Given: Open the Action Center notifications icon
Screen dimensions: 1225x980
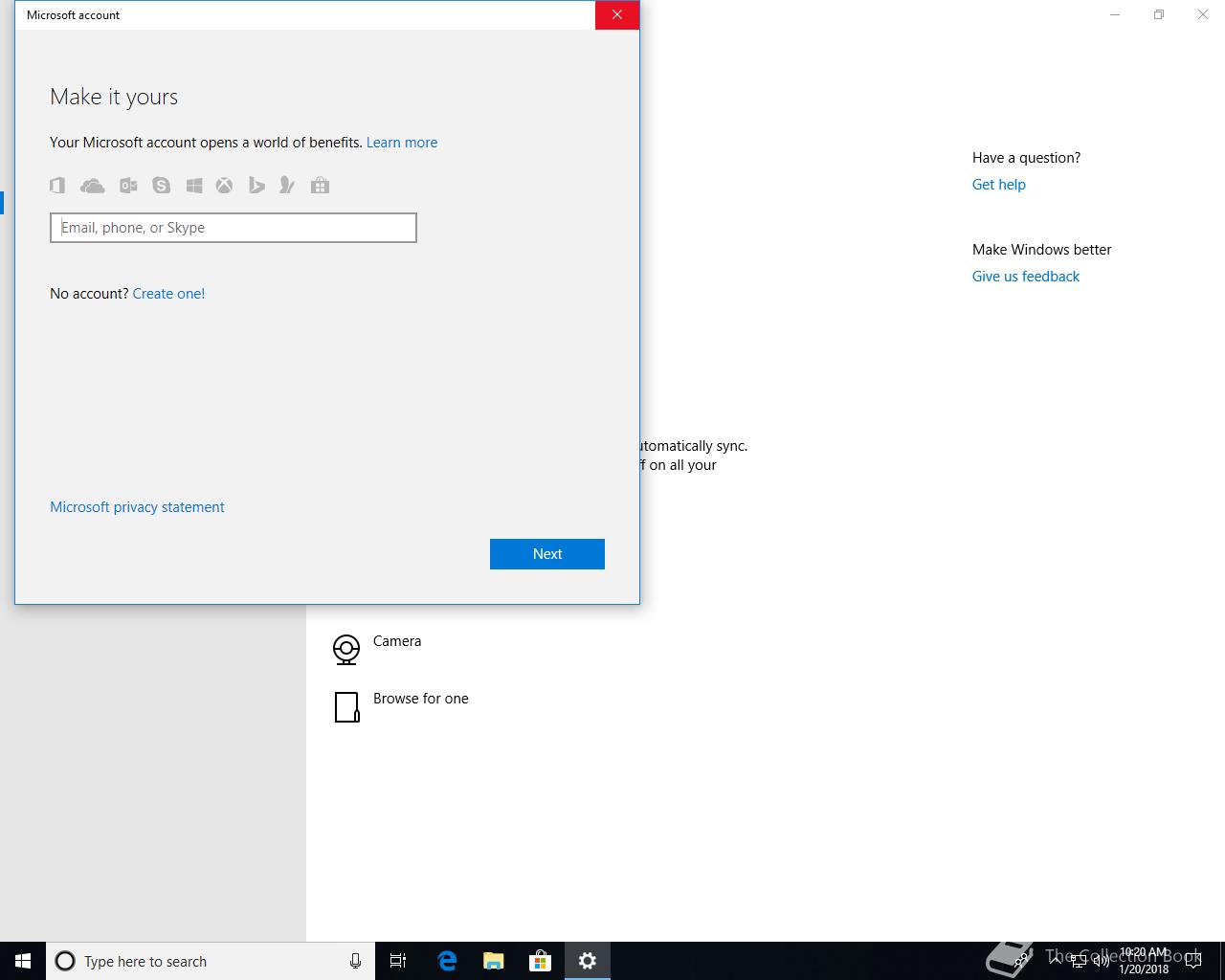Looking at the screenshot, I should click(1193, 961).
